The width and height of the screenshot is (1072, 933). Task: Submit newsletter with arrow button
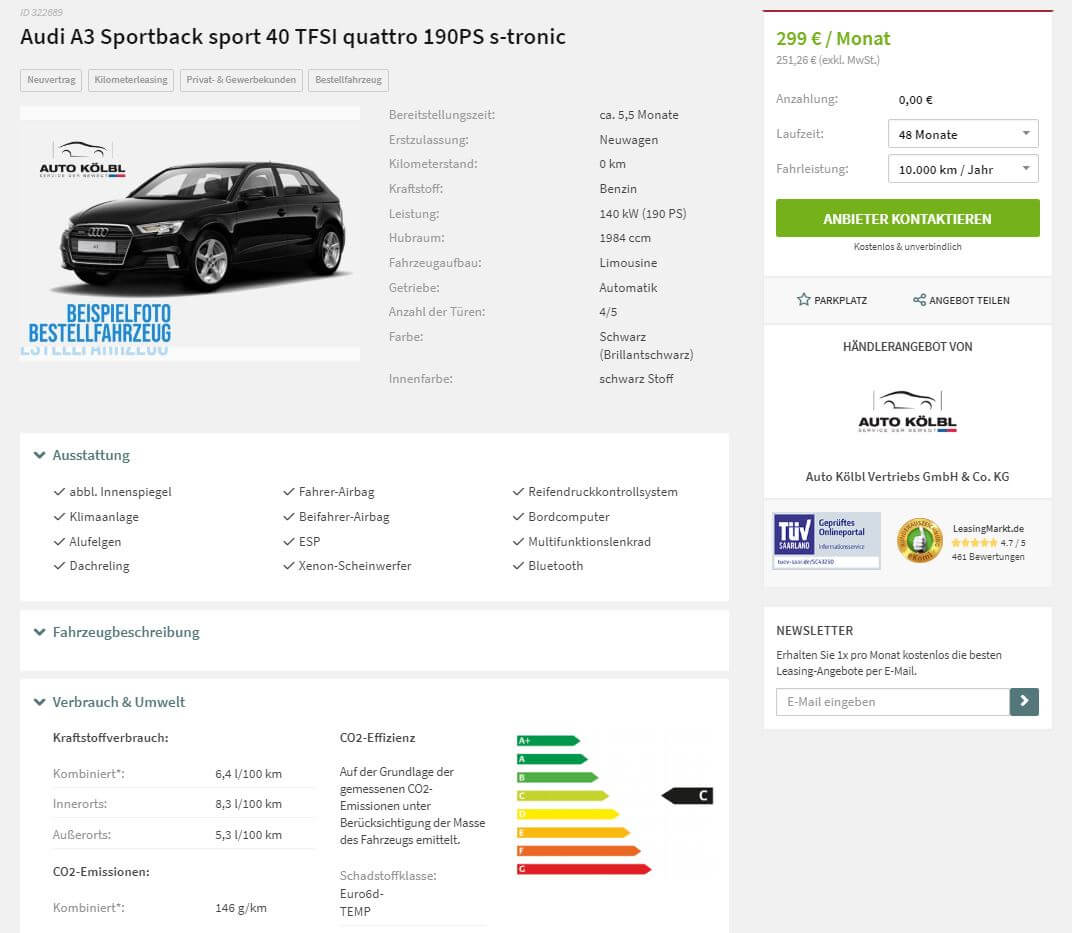[x=1023, y=701]
